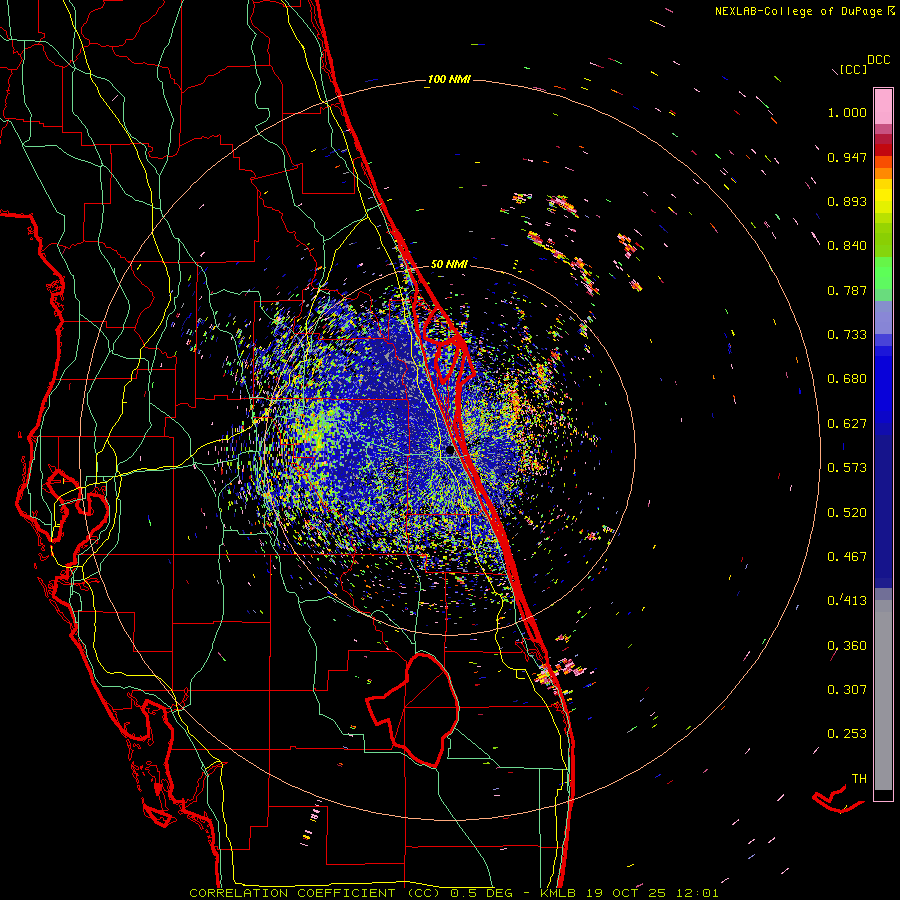Image resolution: width=900 pixels, height=900 pixels.
Task: Click the TH threshold label
Action: click(859, 779)
